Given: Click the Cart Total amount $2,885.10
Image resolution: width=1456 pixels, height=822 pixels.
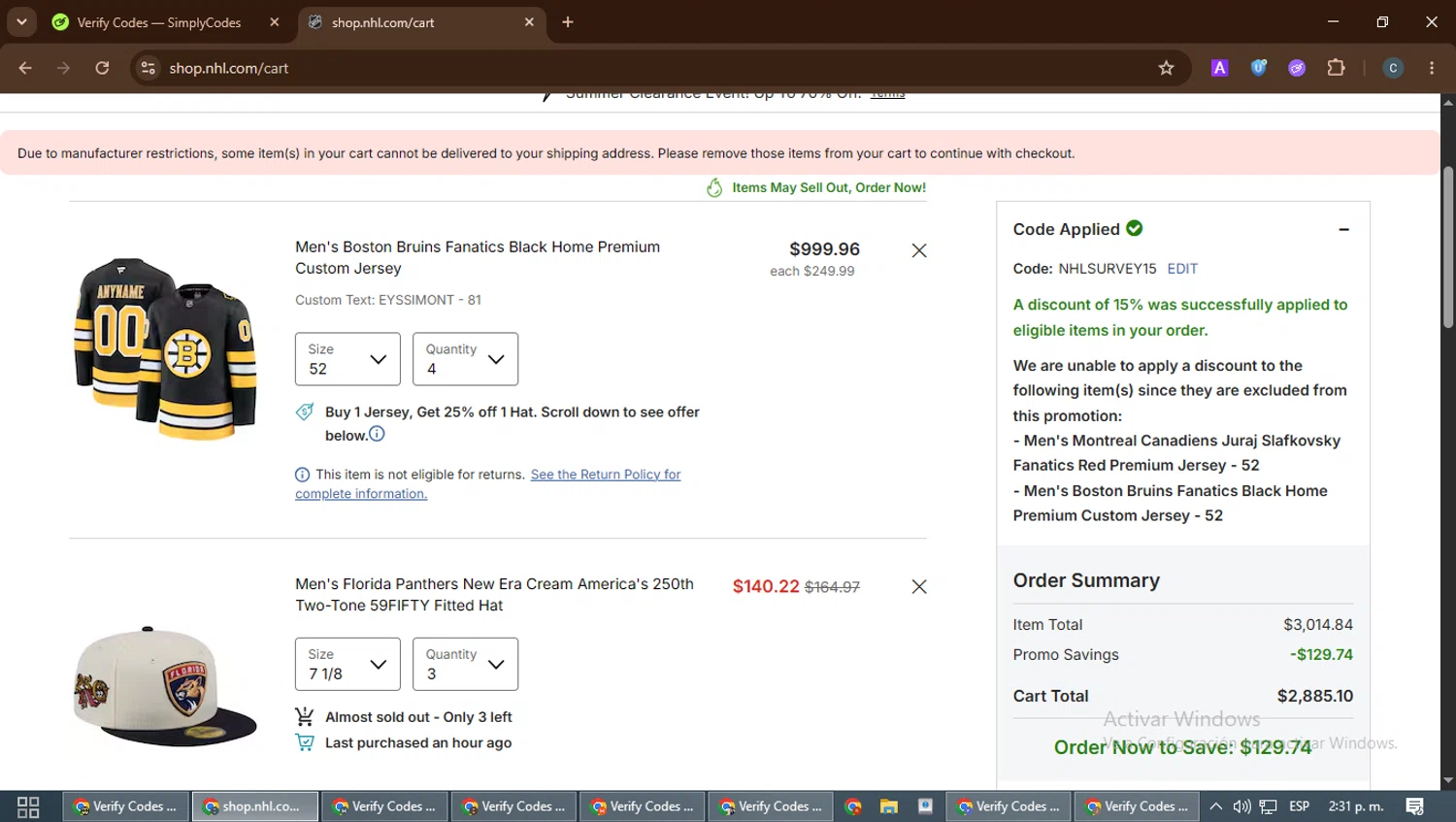Looking at the screenshot, I should (x=1315, y=696).
